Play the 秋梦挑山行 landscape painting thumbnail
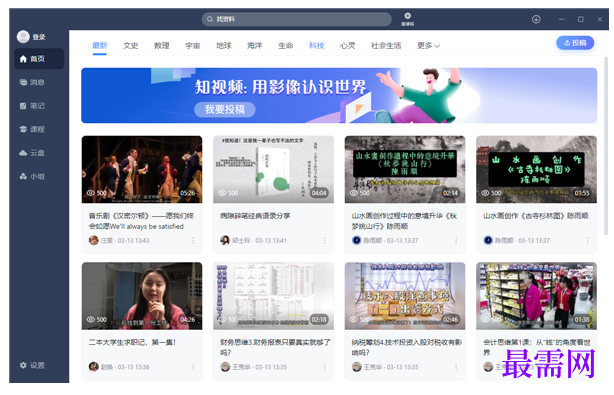Image resolution: width=614 pixels, height=395 pixels. (405, 170)
